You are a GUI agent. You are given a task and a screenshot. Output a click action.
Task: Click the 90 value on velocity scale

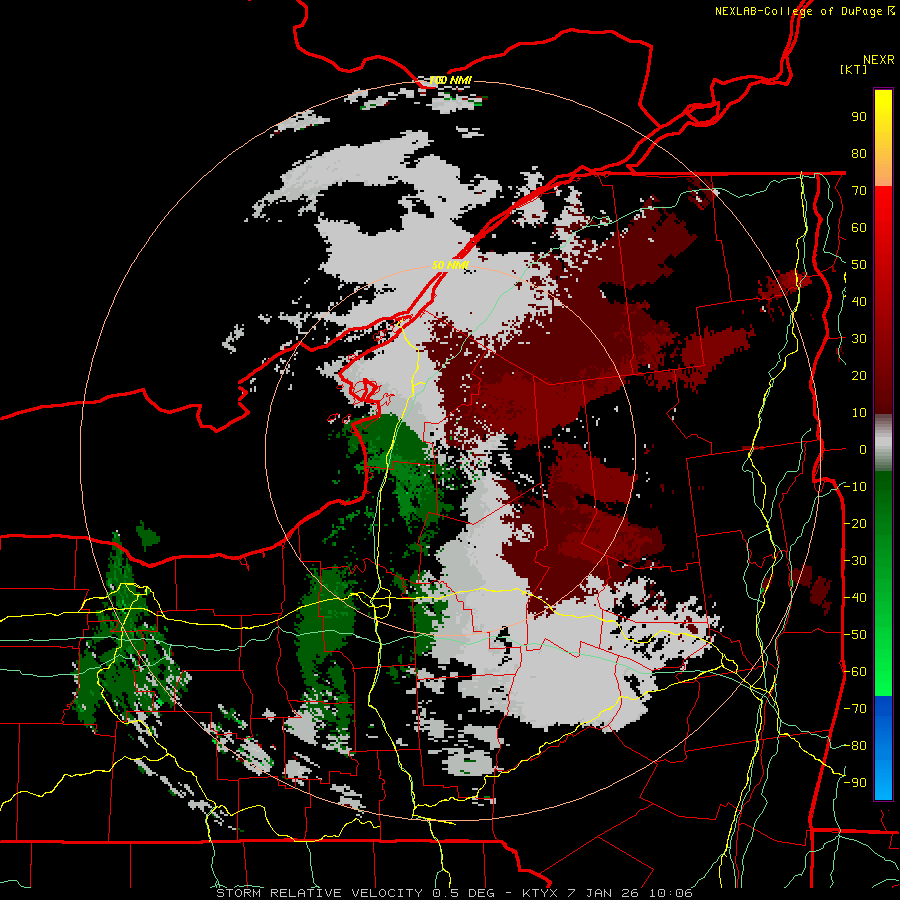click(x=859, y=117)
